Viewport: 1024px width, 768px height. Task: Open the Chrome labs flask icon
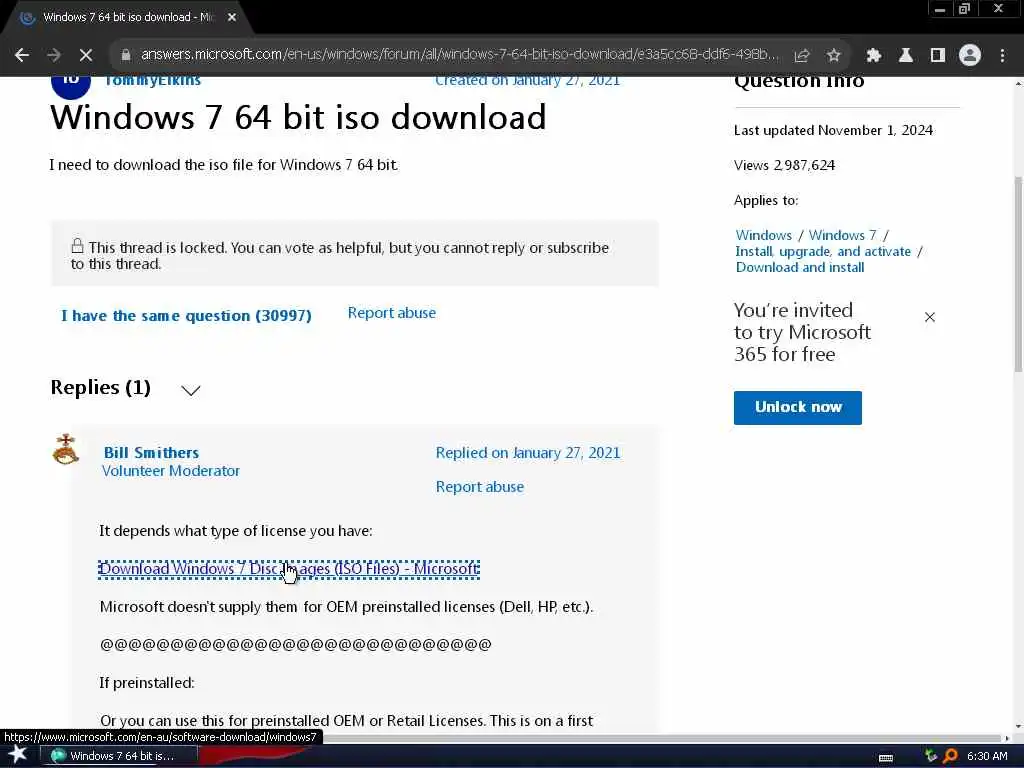[906, 56]
